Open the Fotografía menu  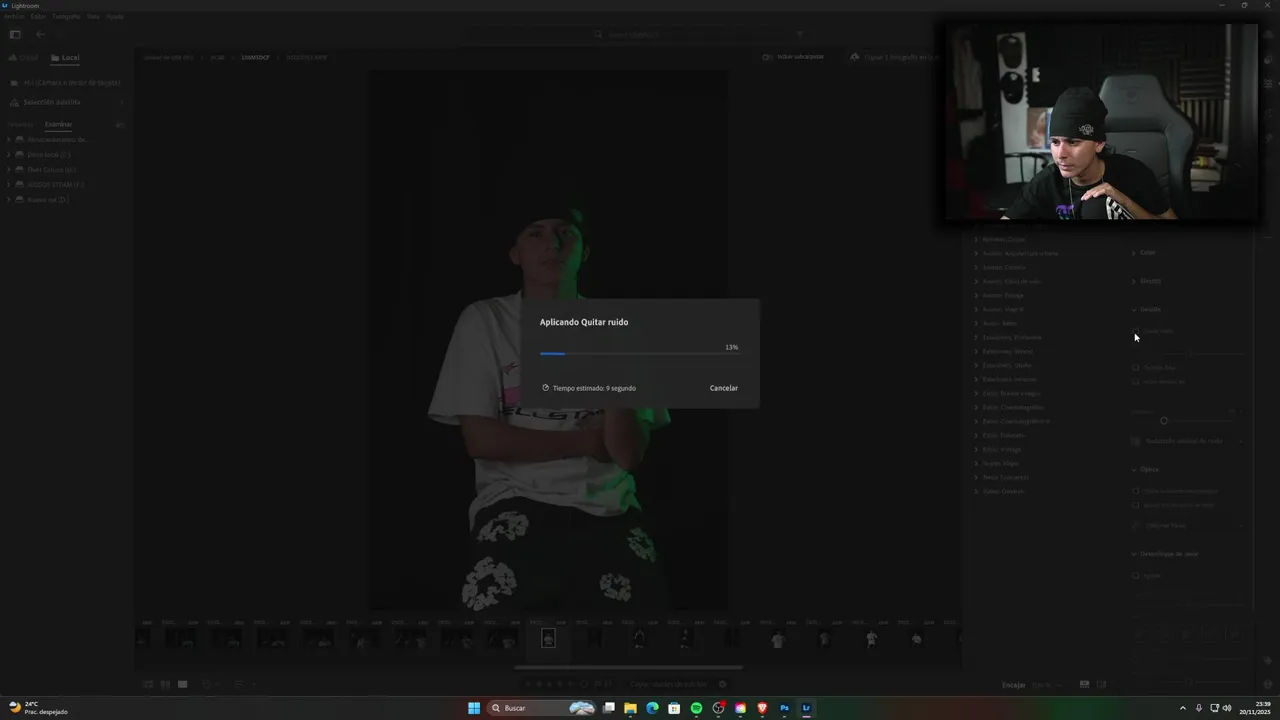[x=66, y=17]
